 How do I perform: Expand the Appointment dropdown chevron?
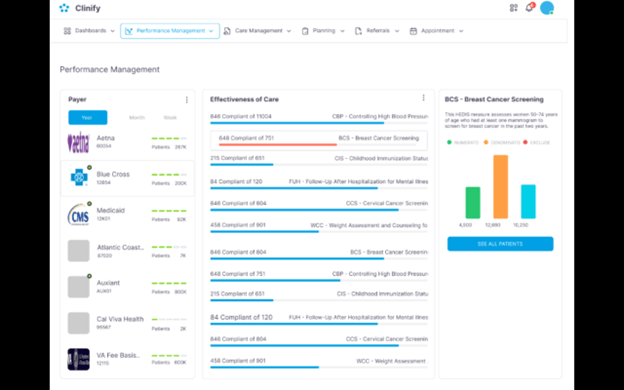click(461, 31)
